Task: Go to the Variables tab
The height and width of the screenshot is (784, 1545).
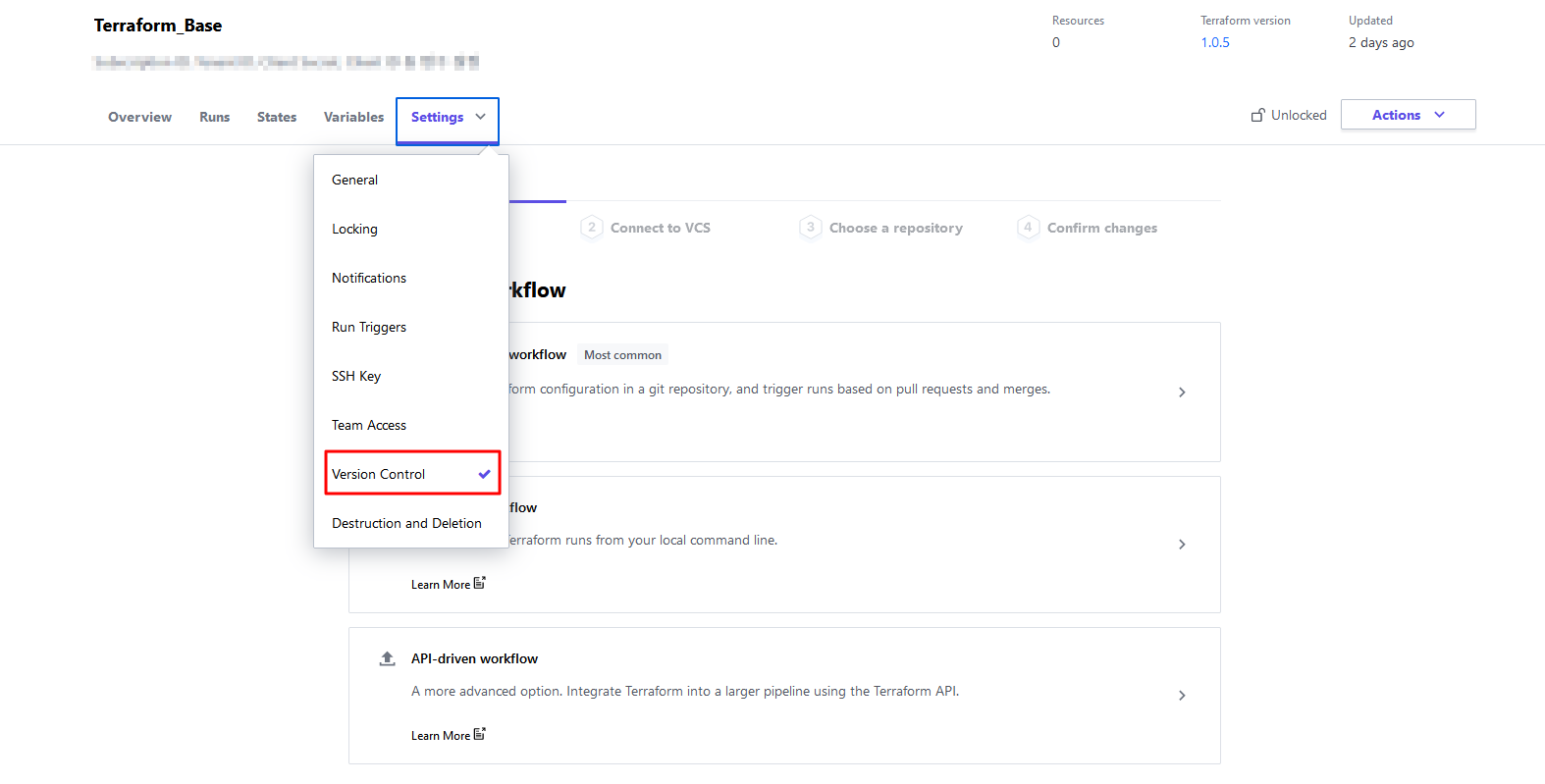Action: tap(353, 117)
